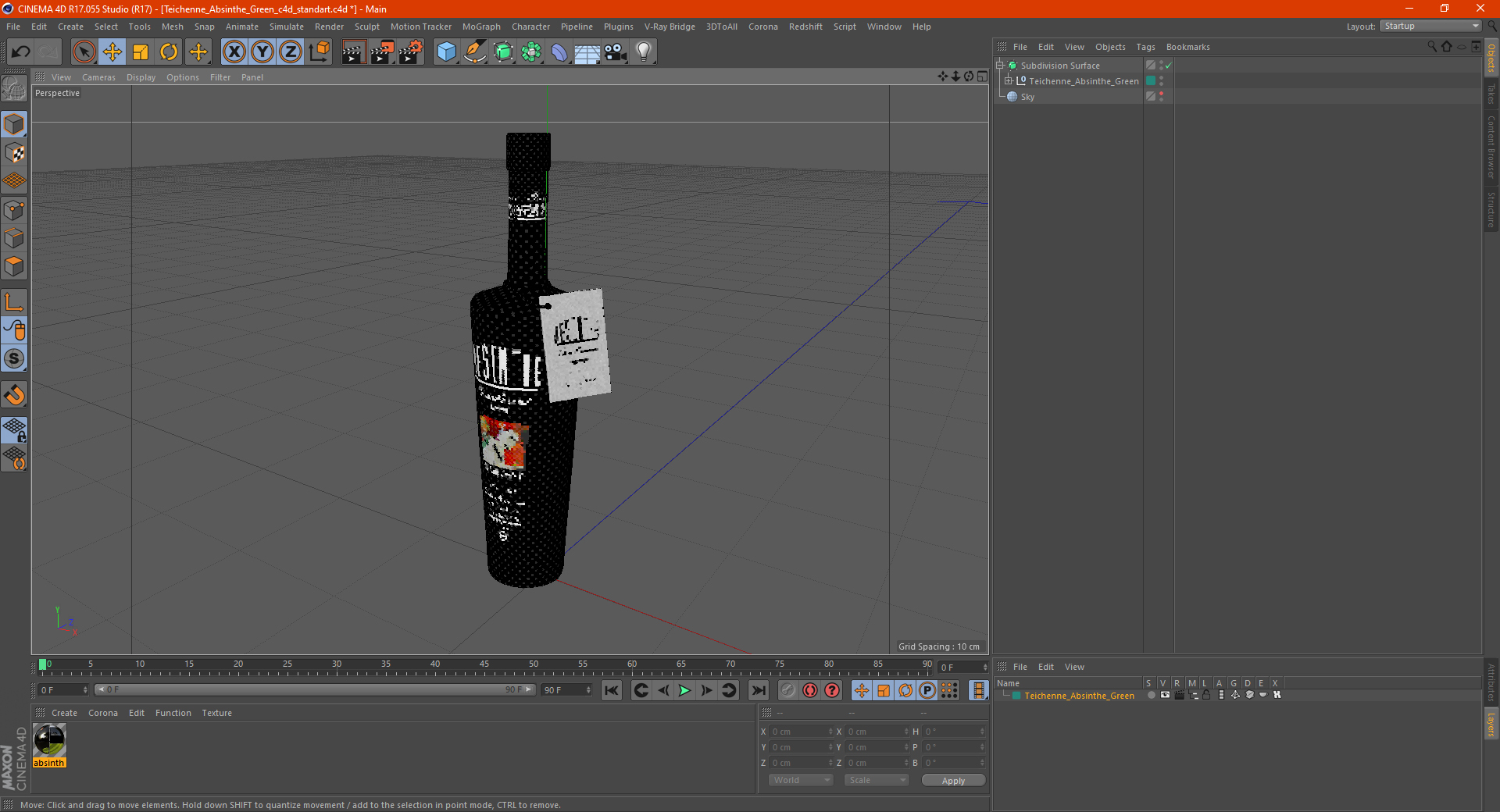Open the MoGraph array objects icon

[531, 52]
